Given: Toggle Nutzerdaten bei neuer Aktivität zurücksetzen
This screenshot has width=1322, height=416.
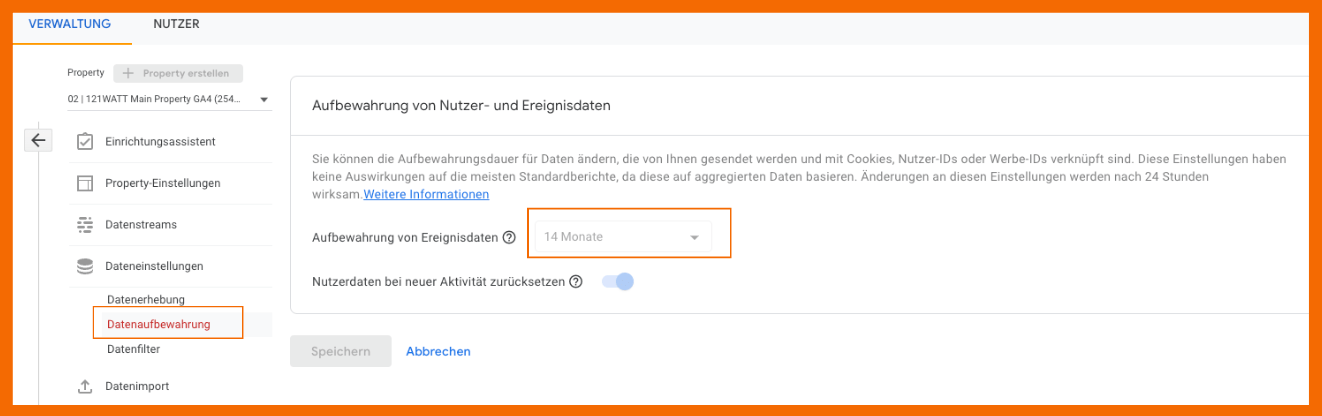Looking at the screenshot, I should click(618, 282).
